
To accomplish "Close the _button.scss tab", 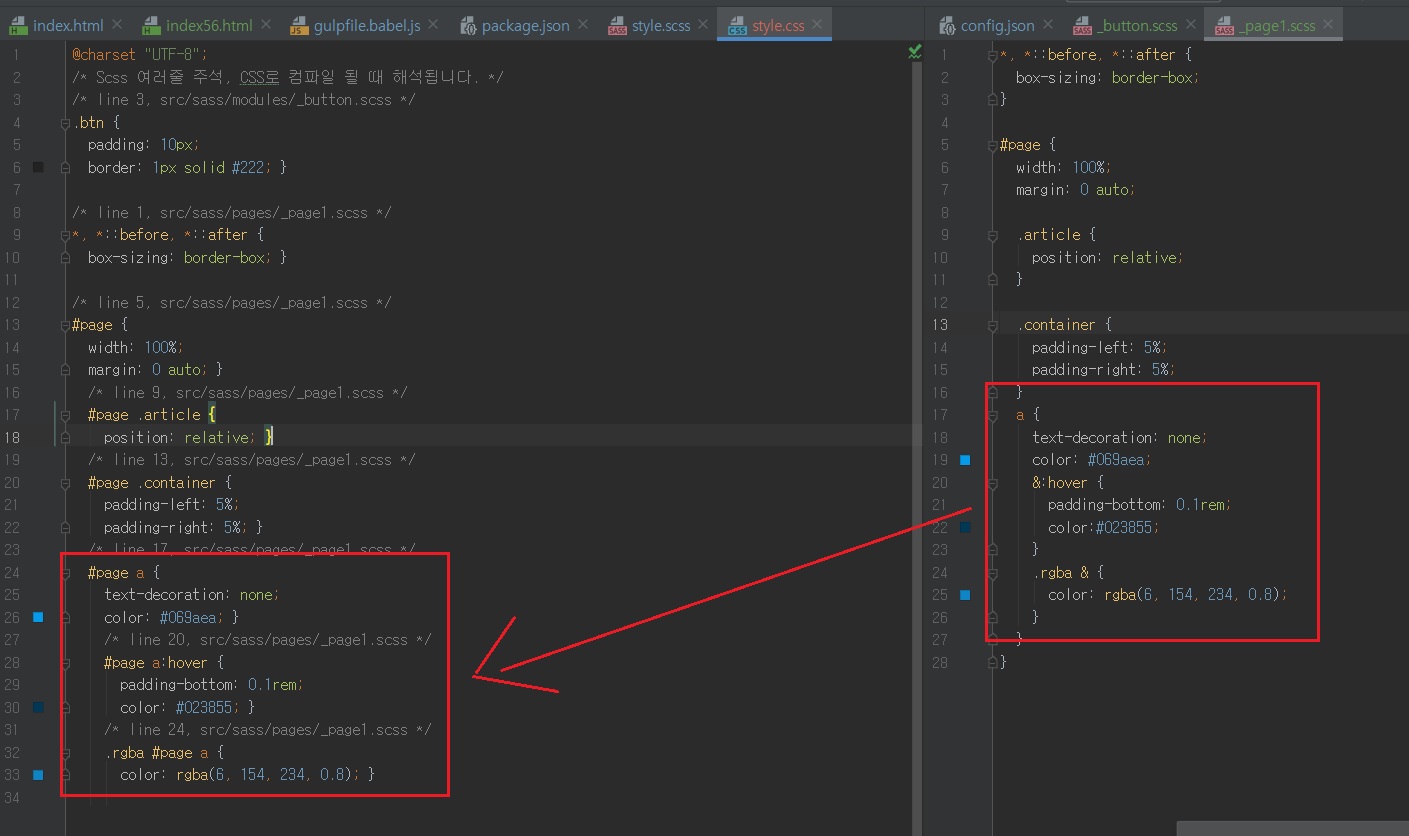I will [1193, 25].
